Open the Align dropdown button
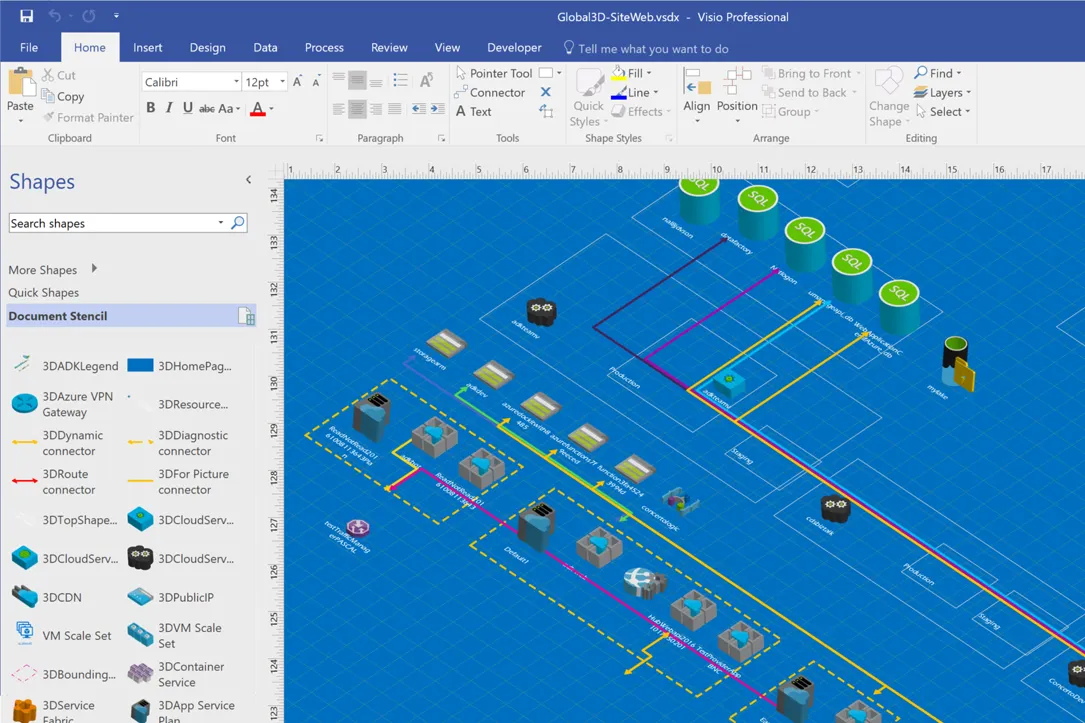This screenshot has height=723, width=1085. tap(697, 95)
